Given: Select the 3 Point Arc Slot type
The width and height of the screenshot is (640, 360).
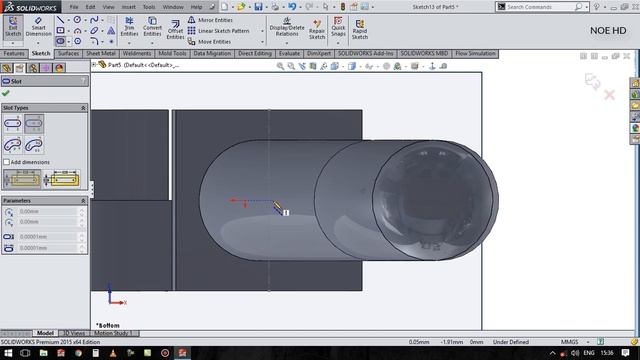Looking at the screenshot, I should coord(12,144).
